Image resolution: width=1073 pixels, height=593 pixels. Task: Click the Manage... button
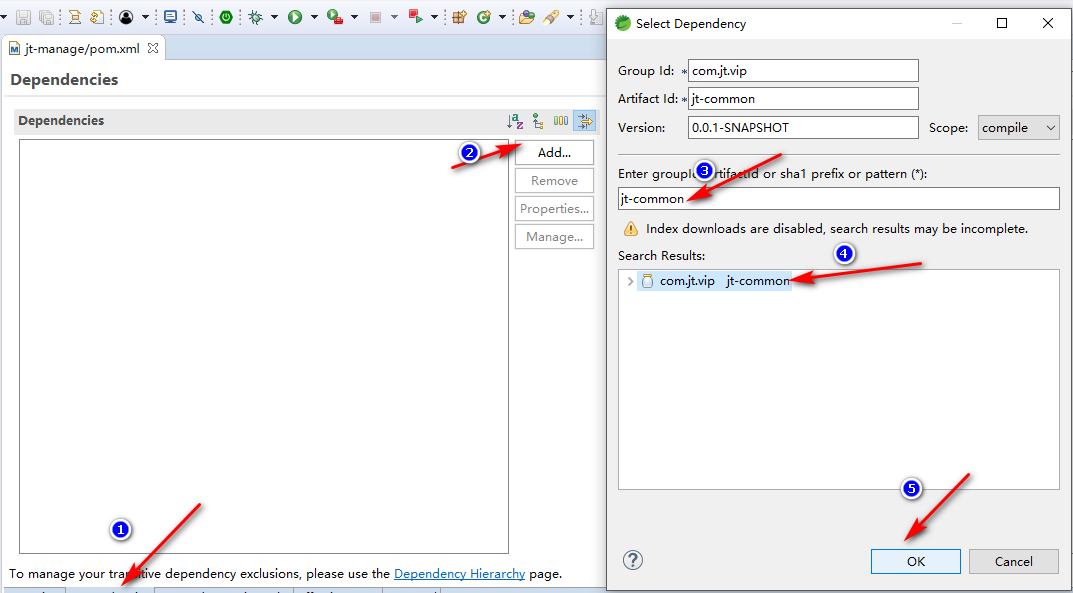(554, 237)
